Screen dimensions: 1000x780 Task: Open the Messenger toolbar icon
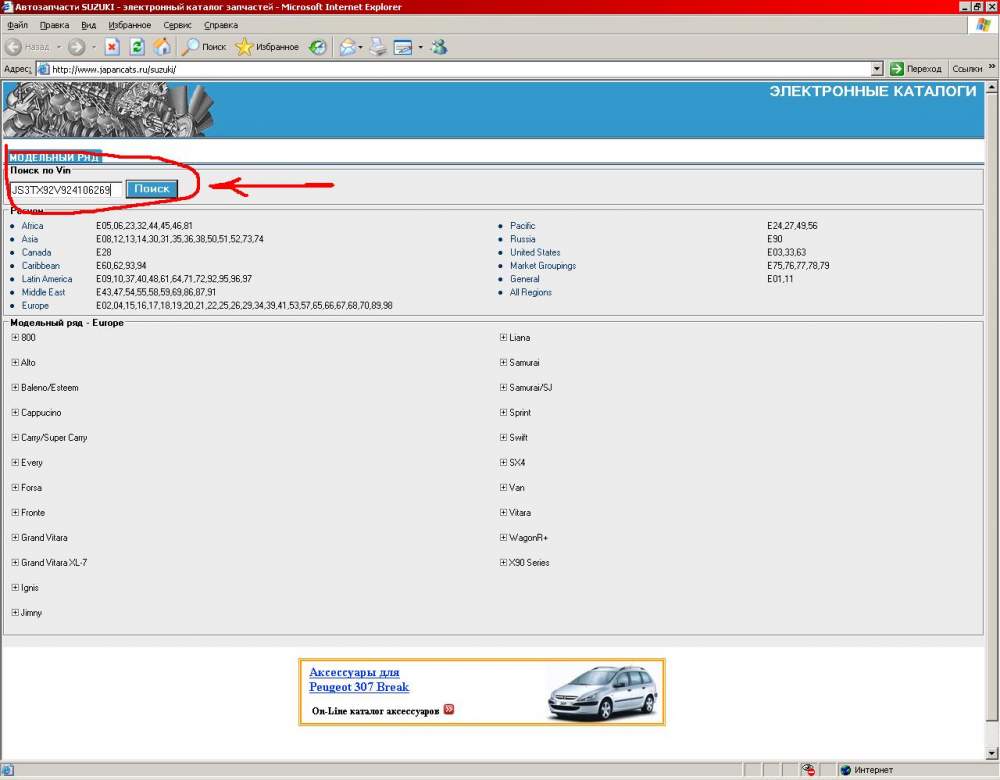point(439,47)
